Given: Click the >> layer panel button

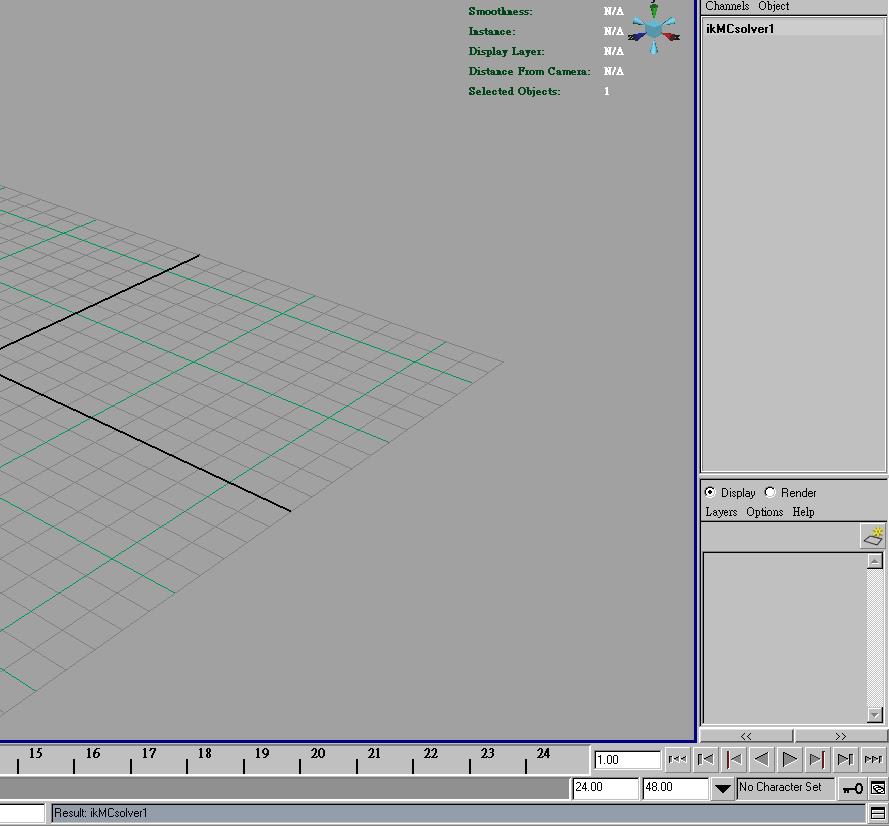Looking at the screenshot, I should [x=840, y=736].
